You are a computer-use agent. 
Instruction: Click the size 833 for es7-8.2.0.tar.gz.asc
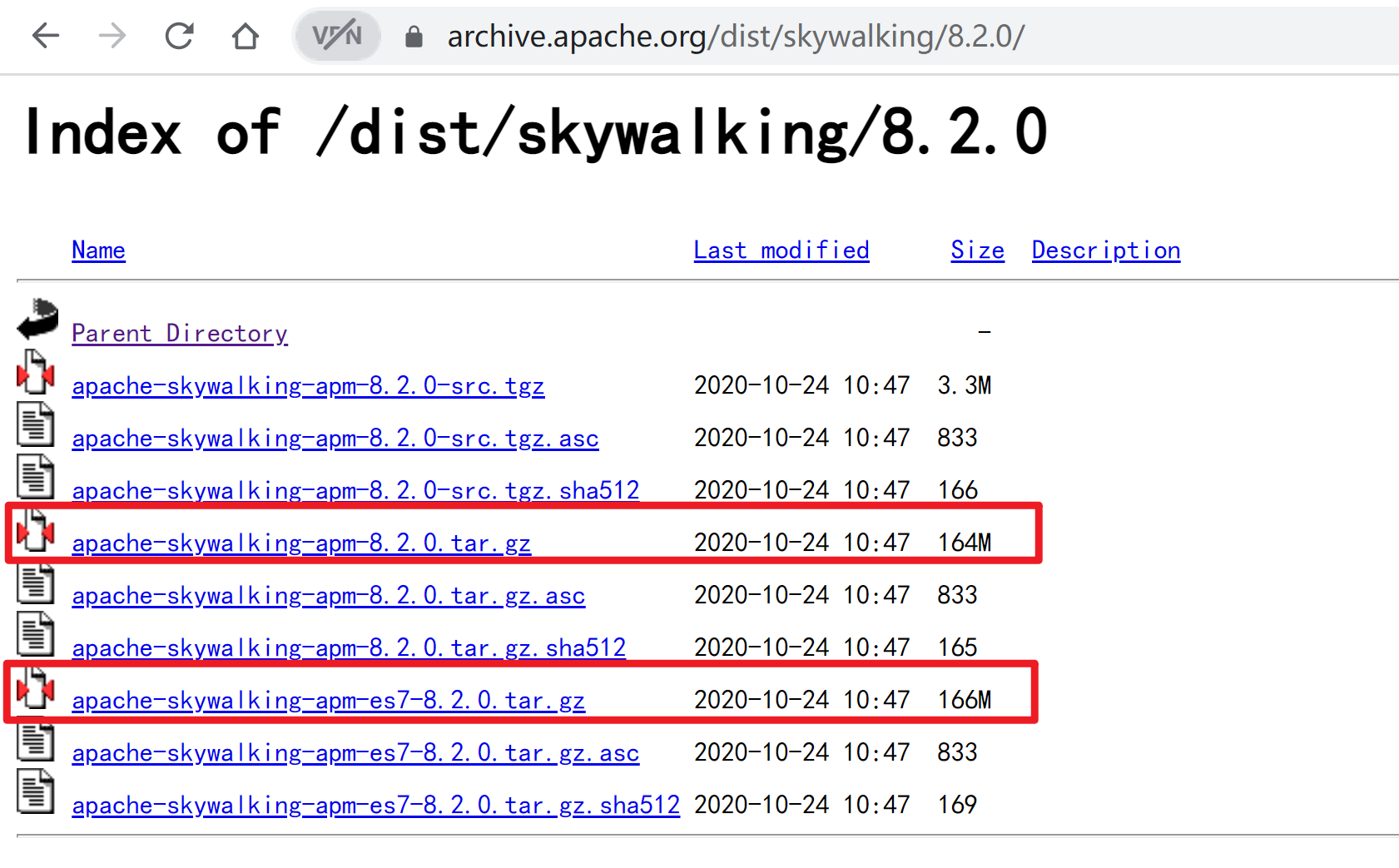[957, 752]
